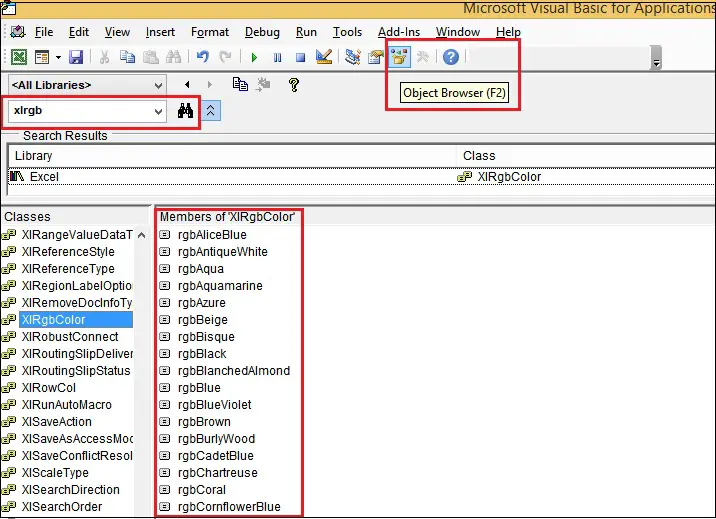
Task: Open the Window menu
Action: click(458, 32)
